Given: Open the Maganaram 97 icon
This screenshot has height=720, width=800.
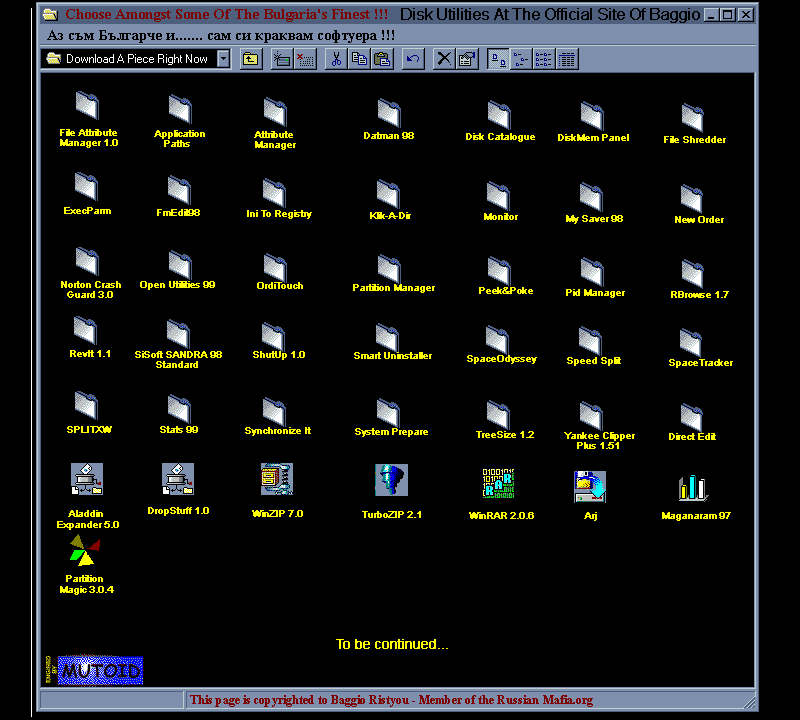Looking at the screenshot, I should (x=692, y=487).
